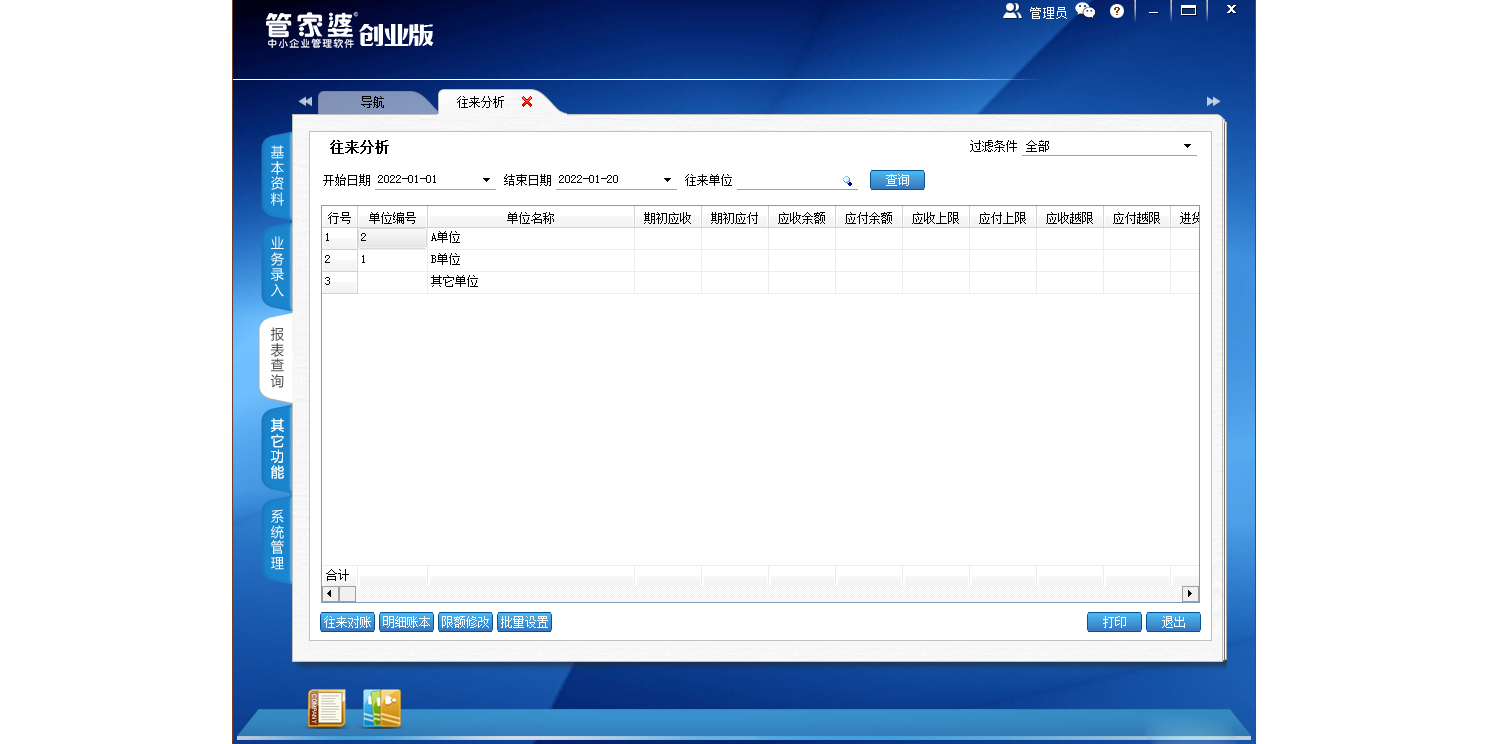Switch to the 导航 tab
The height and width of the screenshot is (744, 1488).
click(x=372, y=102)
